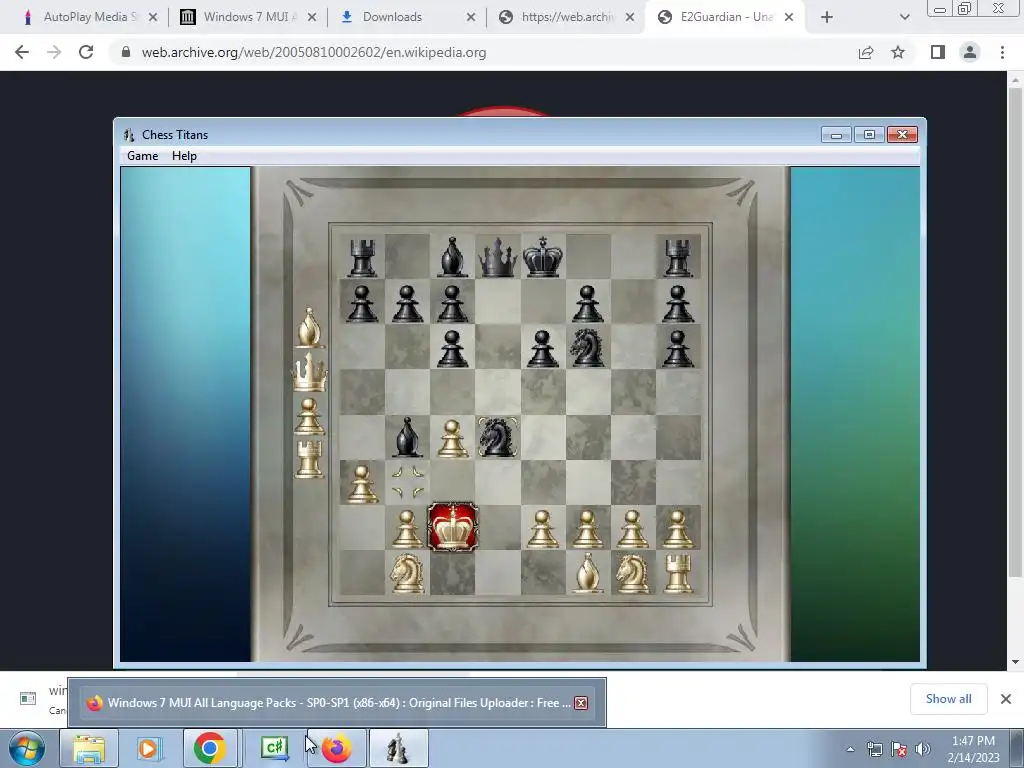
Task: Bookmark this page with the star icon
Action: 898,52
